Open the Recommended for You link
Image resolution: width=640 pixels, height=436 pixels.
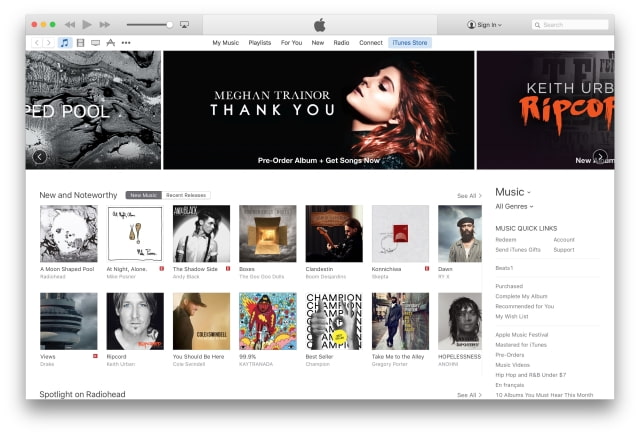524,306
